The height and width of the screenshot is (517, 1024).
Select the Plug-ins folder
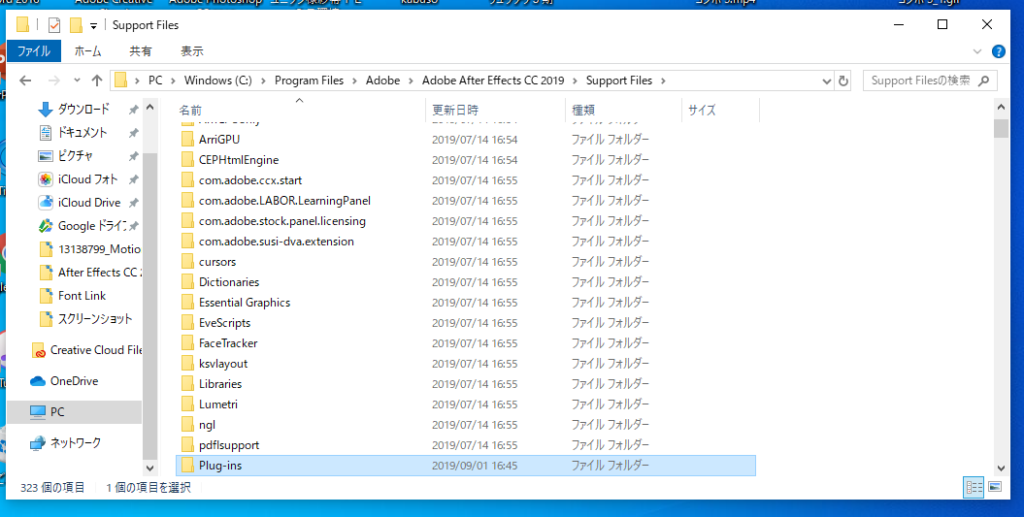coord(220,465)
